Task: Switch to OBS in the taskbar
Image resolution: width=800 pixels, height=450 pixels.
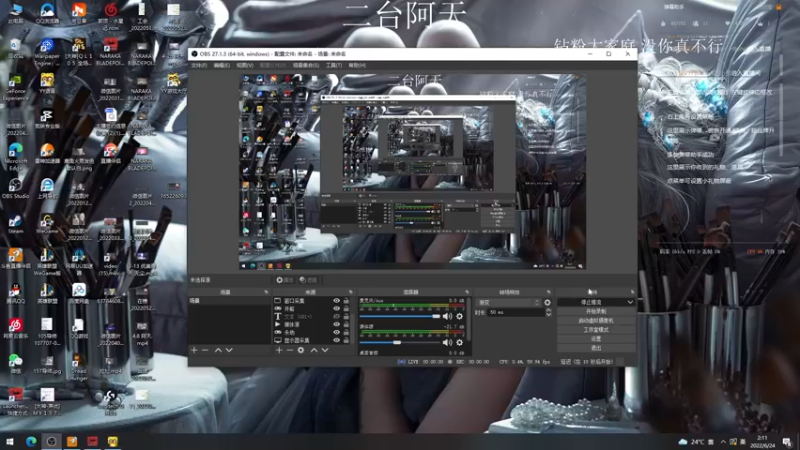Action: 51,441
